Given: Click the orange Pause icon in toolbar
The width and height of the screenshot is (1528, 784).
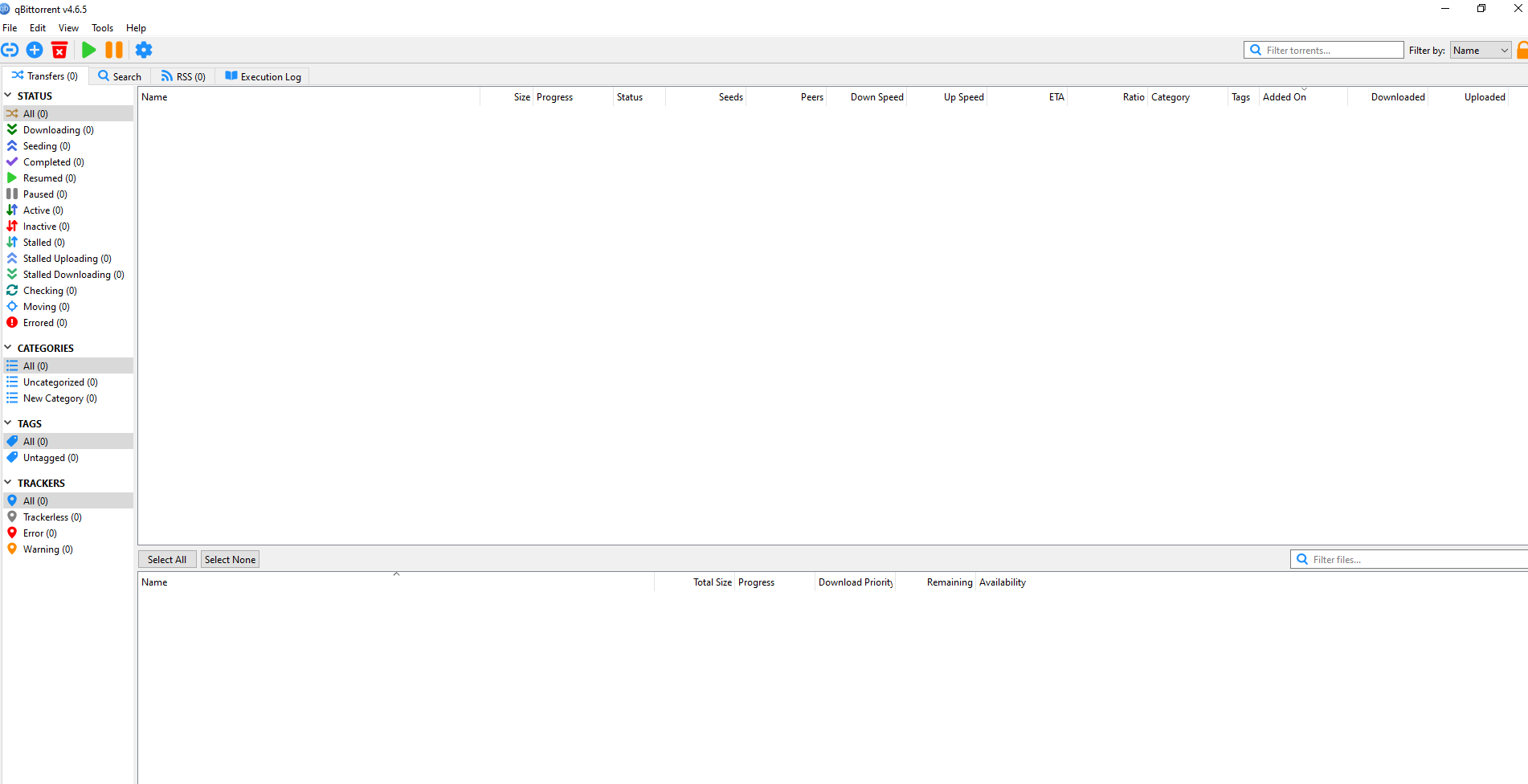Looking at the screenshot, I should pyautogui.click(x=114, y=50).
